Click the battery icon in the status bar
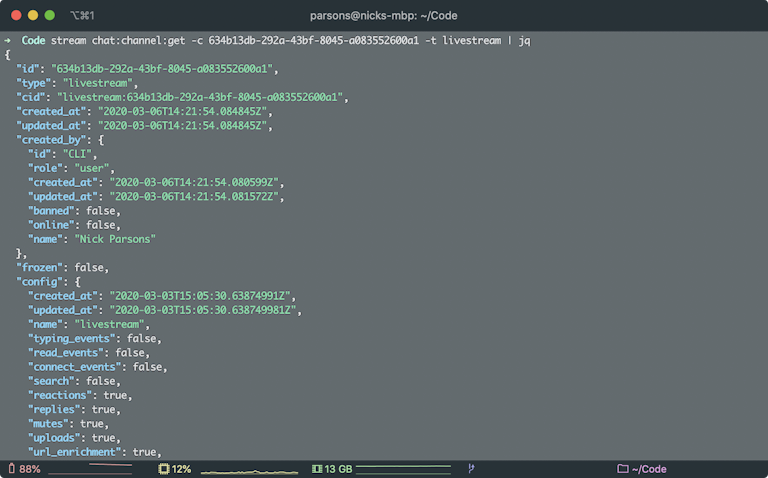The width and height of the screenshot is (768, 478). pos(12,469)
